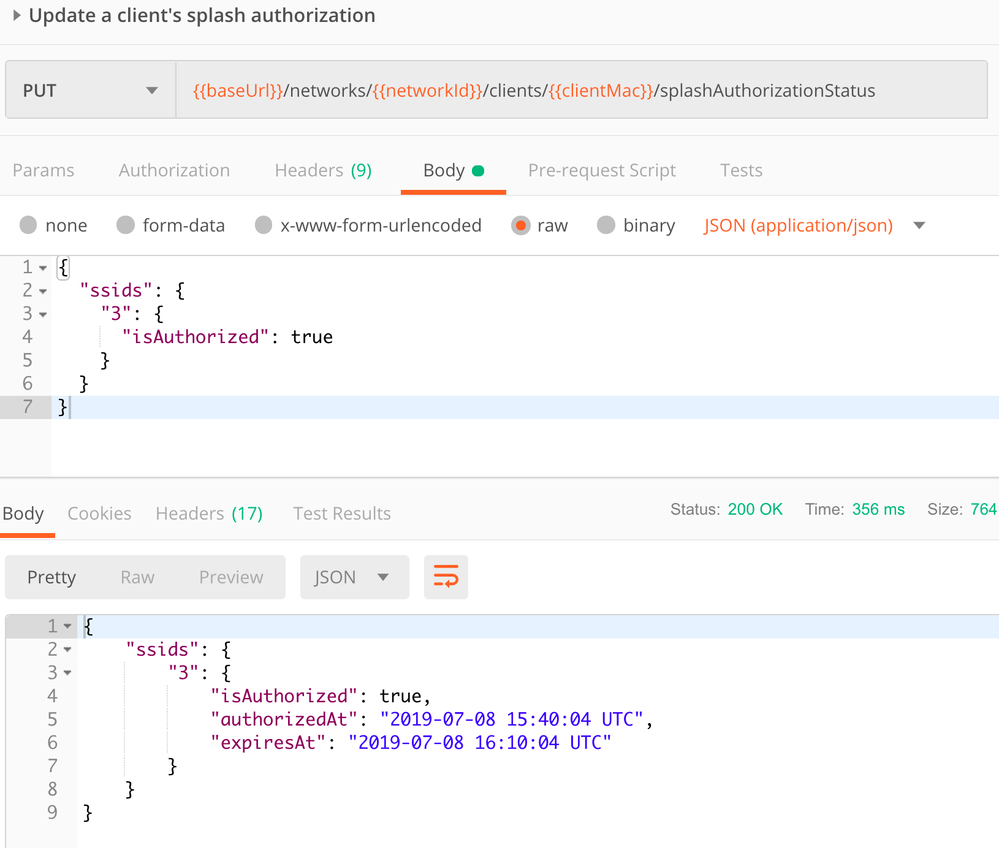Select the form-data radio option

(x=126, y=225)
